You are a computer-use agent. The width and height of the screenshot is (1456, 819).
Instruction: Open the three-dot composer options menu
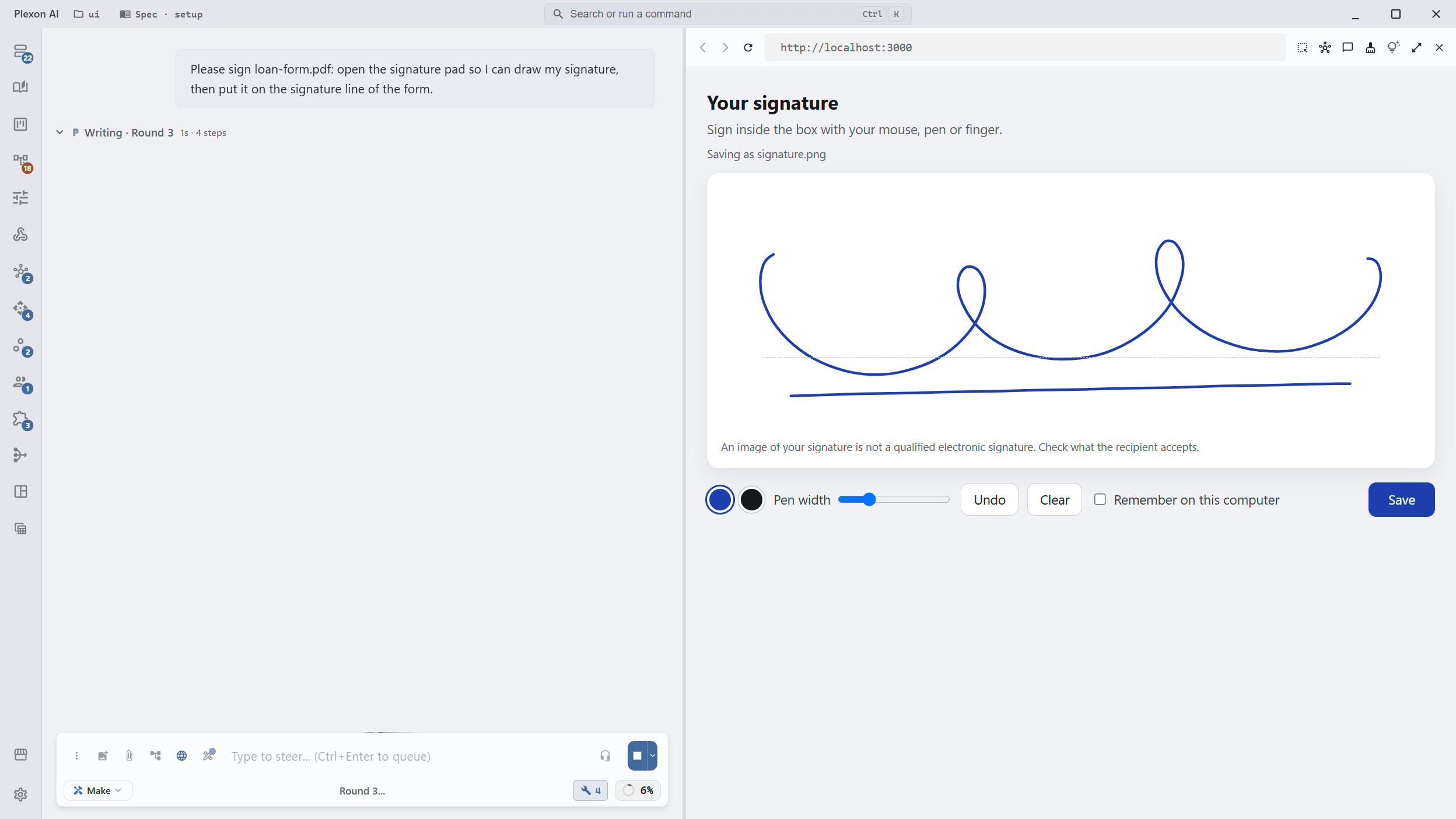click(x=76, y=756)
